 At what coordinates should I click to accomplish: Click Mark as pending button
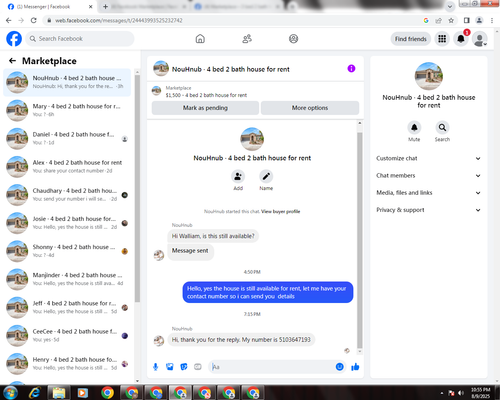pos(205,108)
